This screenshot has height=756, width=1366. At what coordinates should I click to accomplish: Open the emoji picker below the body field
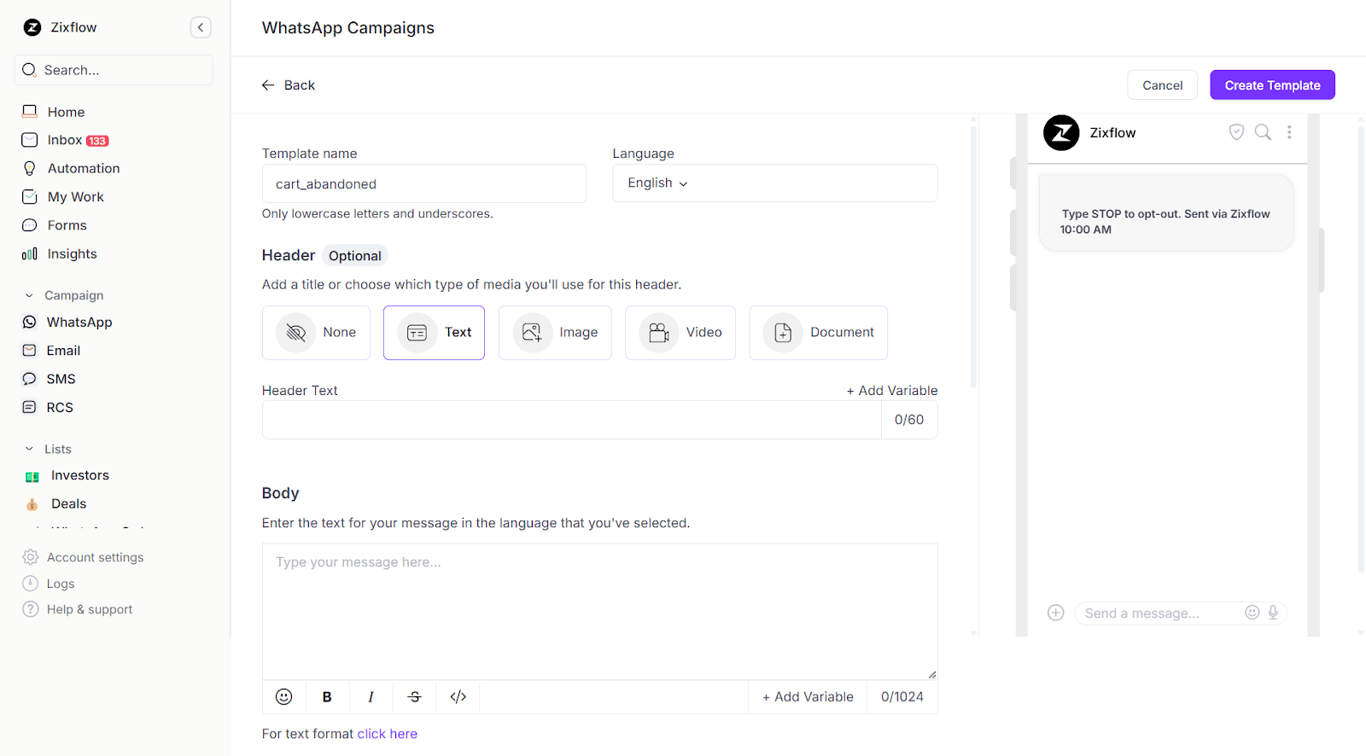(284, 696)
